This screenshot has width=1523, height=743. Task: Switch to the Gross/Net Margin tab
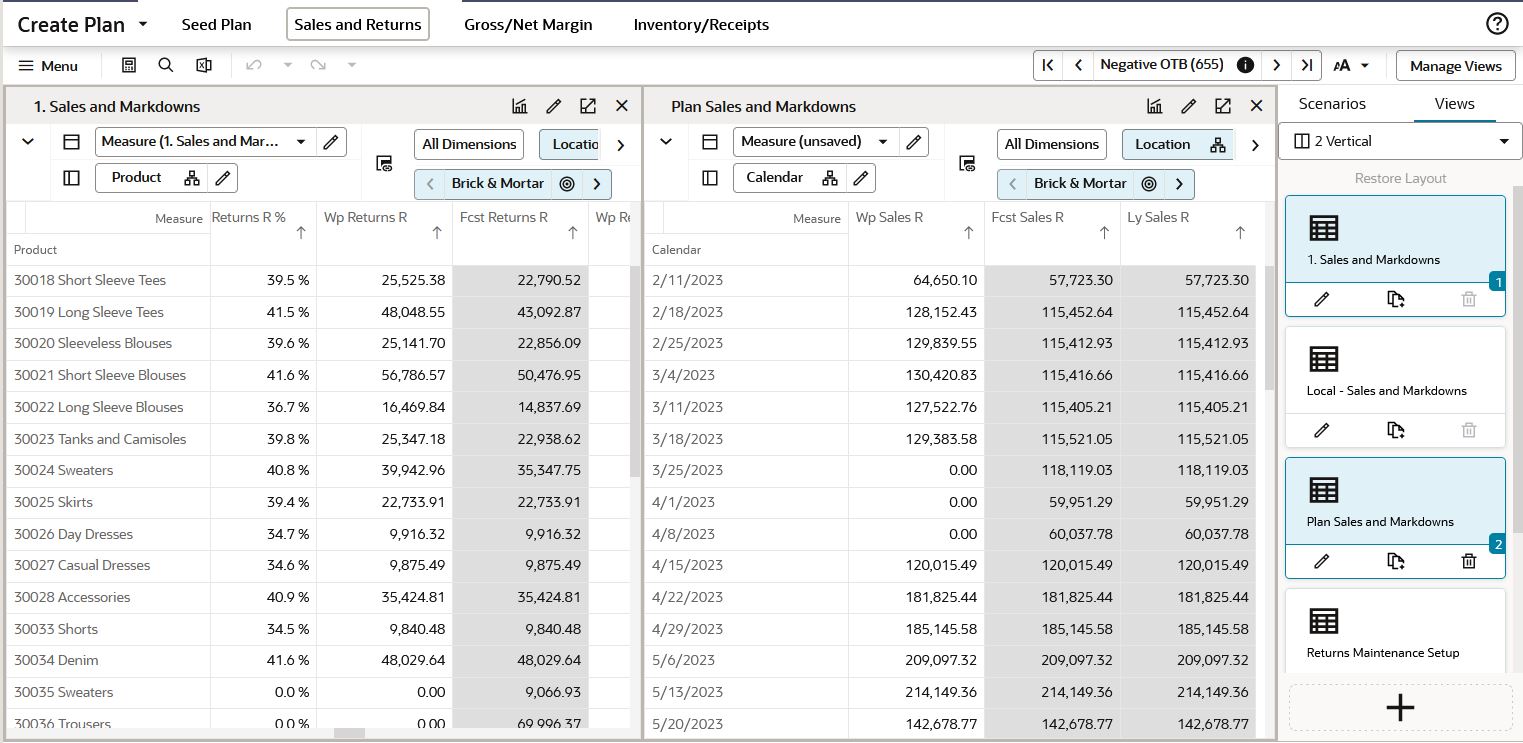click(528, 24)
